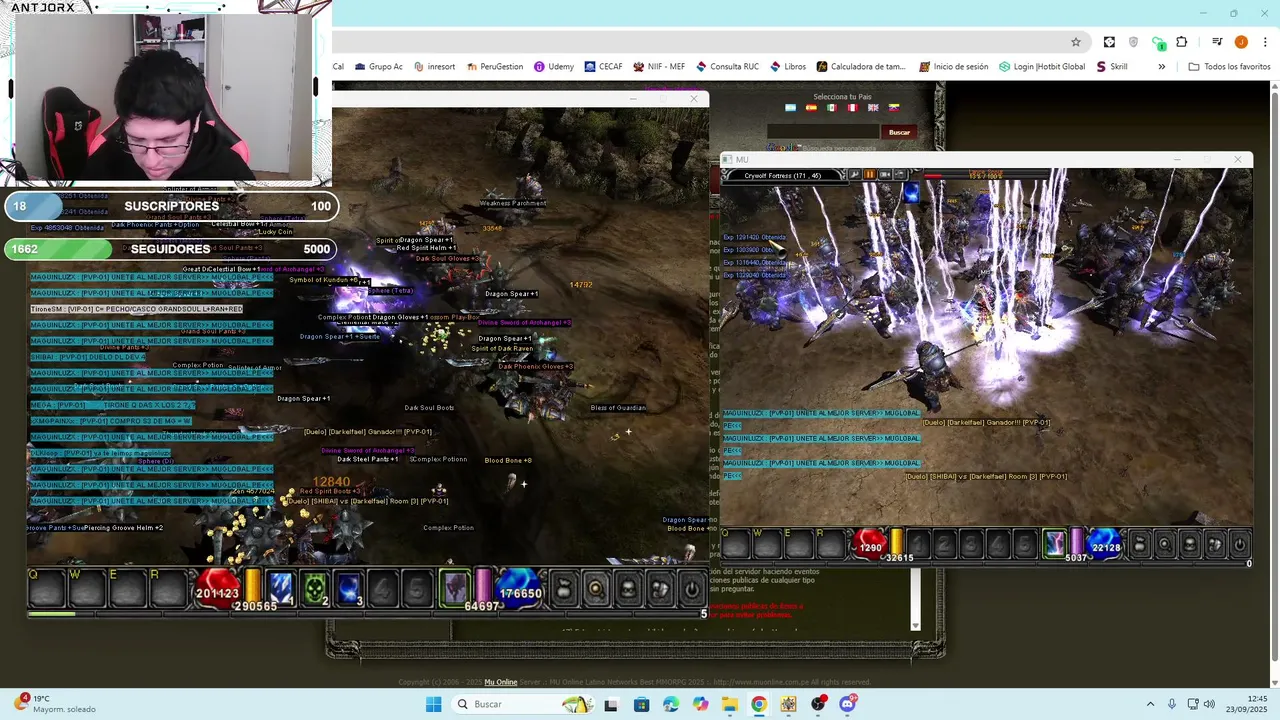Viewport: 1280px width, 720px height.
Task: Click R item slot in MU window hotbar
Action: click(x=832, y=543)
